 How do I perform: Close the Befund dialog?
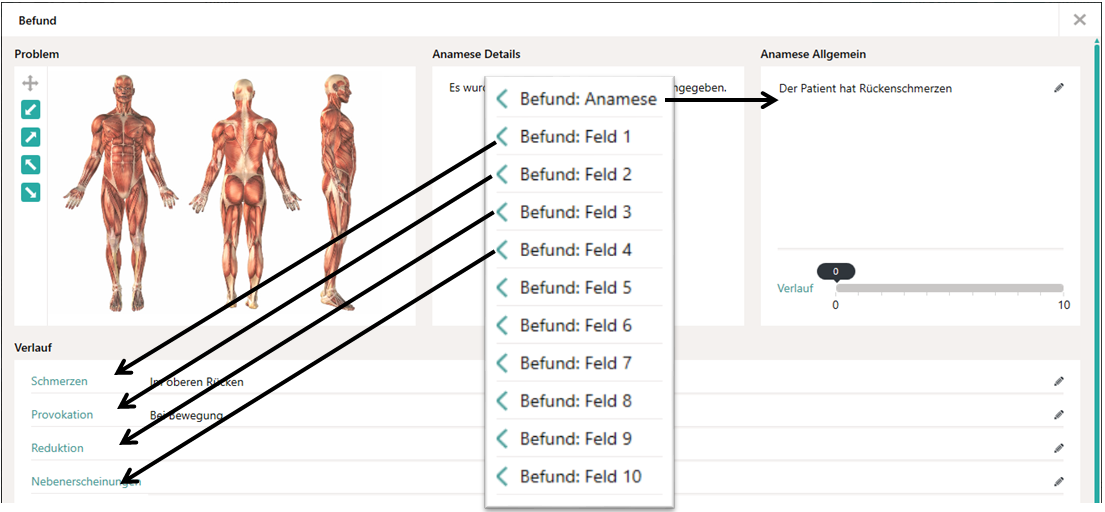[x=1079, y=20]
